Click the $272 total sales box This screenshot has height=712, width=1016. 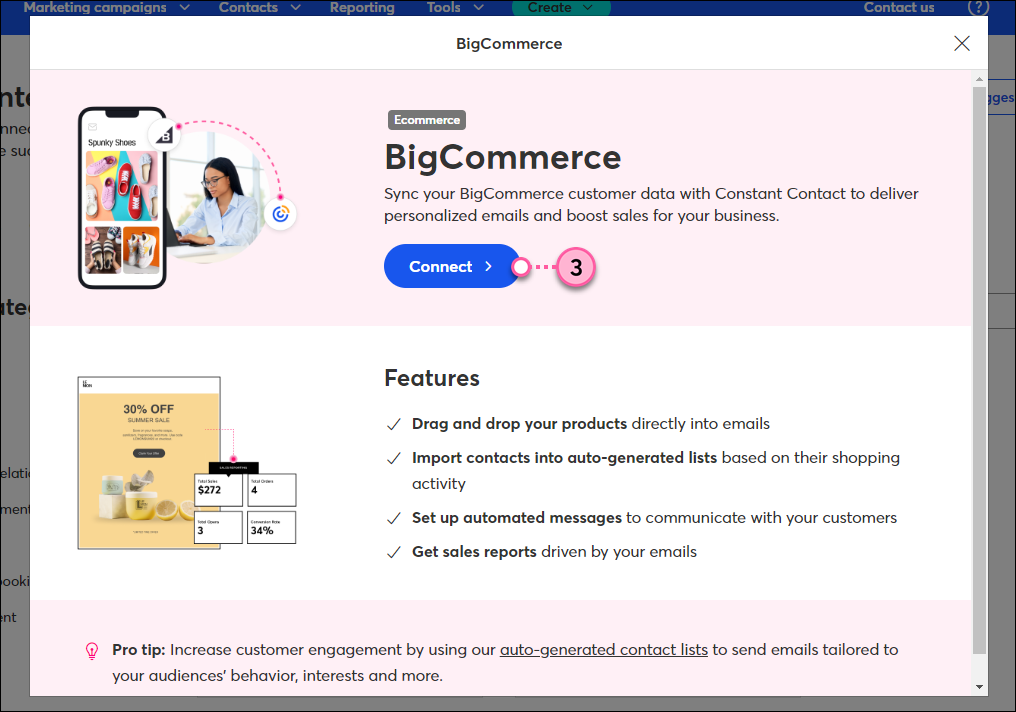218,490
